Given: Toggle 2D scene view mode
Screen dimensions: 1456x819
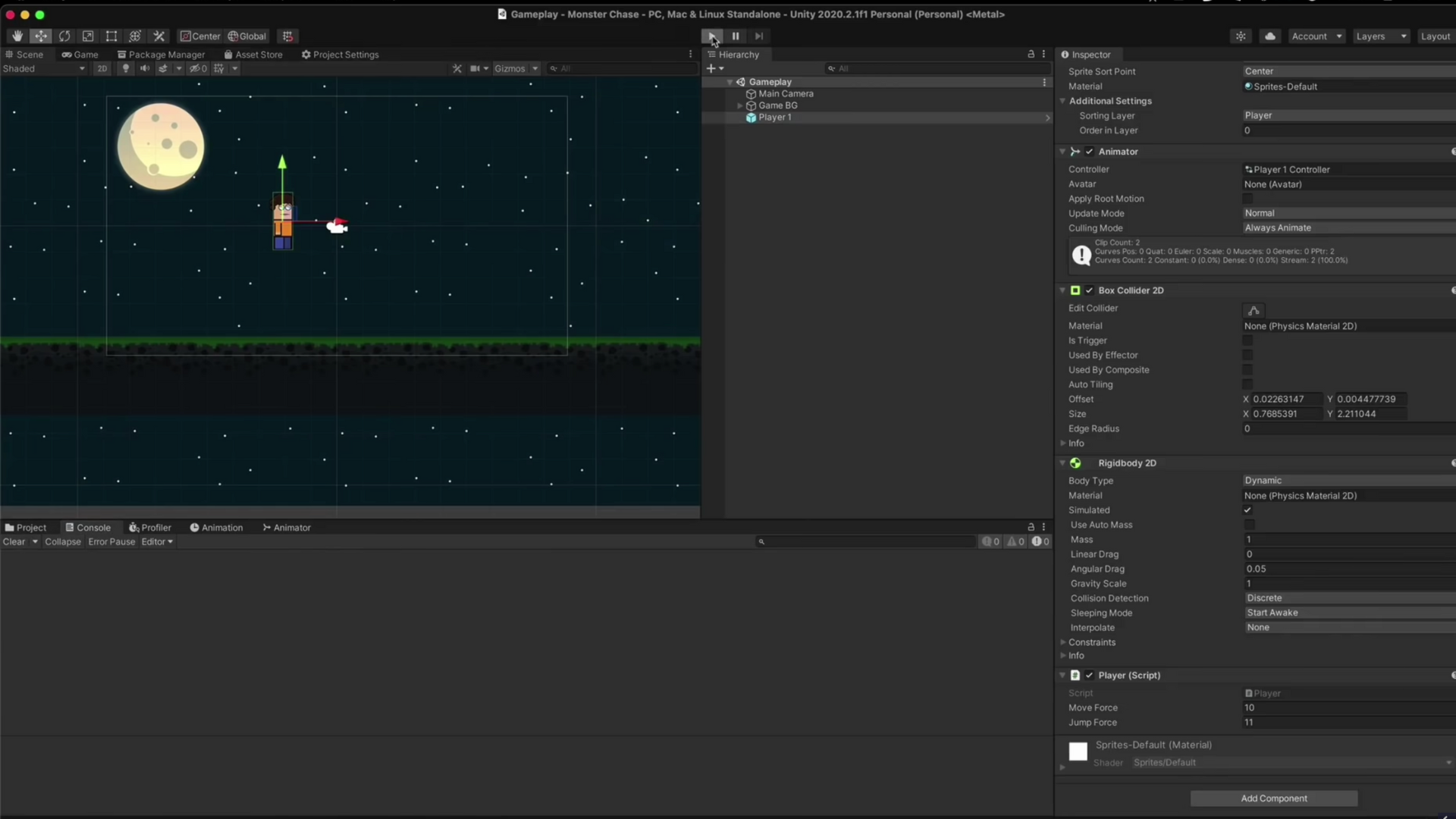Looking at the screenshot, I should [x=102, y=68].
